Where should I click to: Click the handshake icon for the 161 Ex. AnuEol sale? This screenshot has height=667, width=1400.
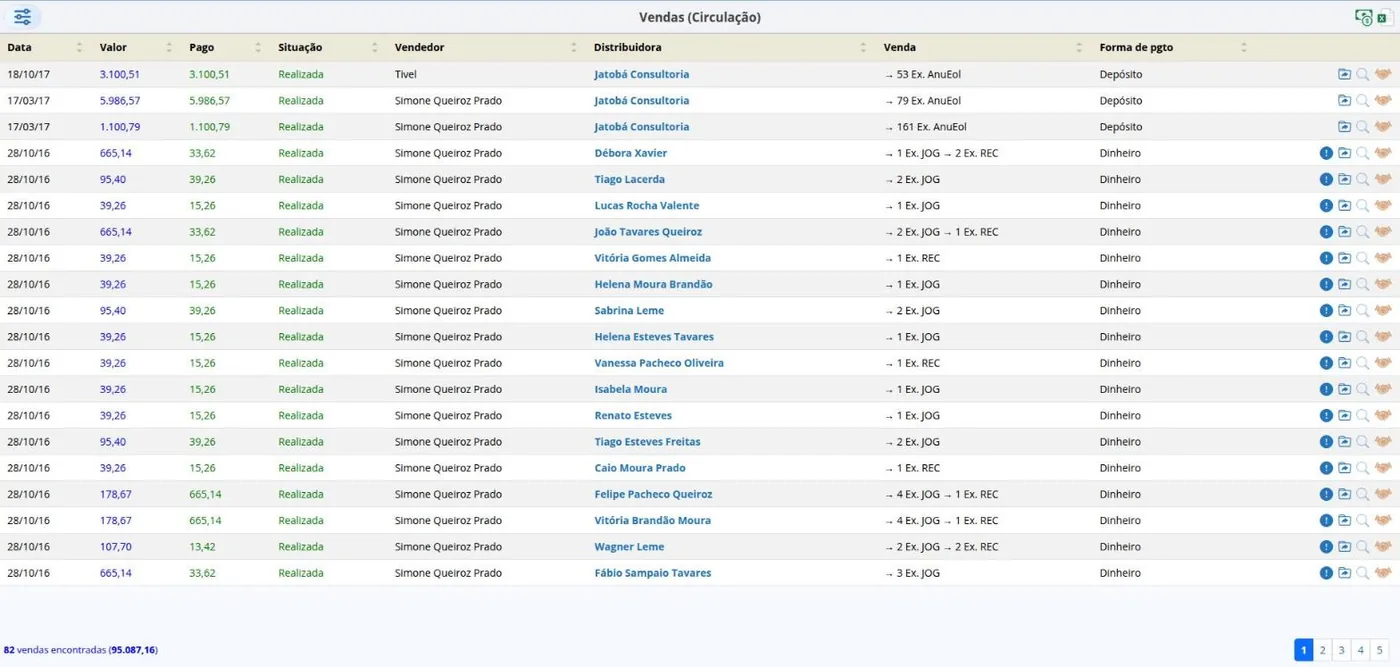tap(1383, 127)
